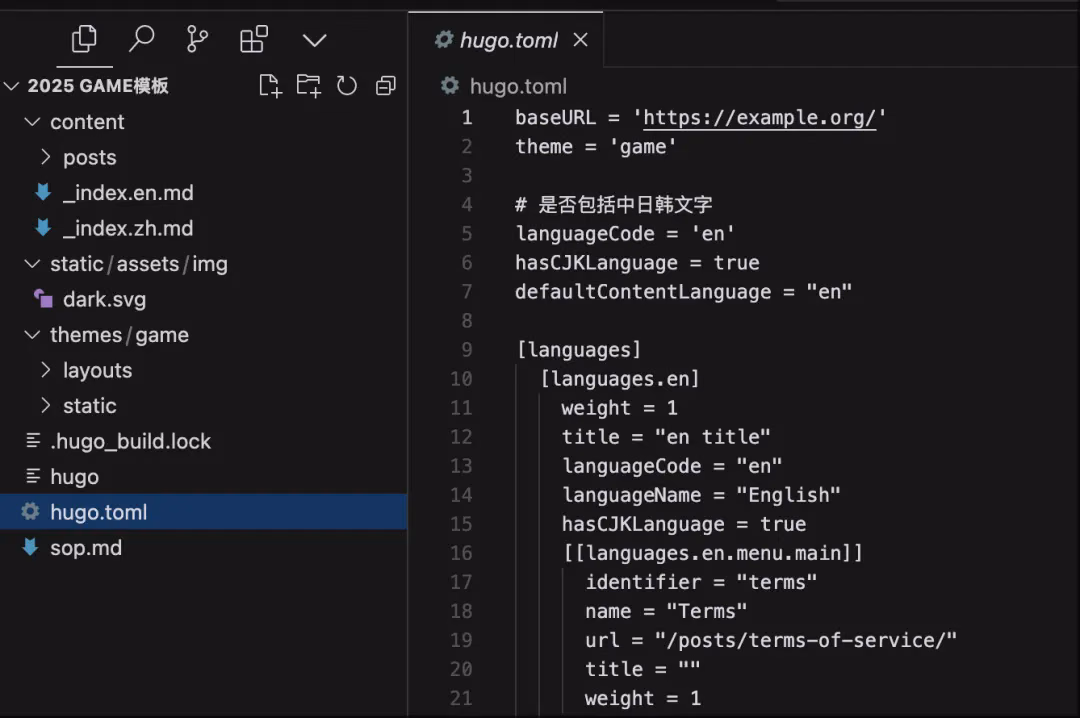This screenshot has height=718, width=1080.
Task: Click the gear icon on hugo.toml tab
Action: tap(444, 40)
